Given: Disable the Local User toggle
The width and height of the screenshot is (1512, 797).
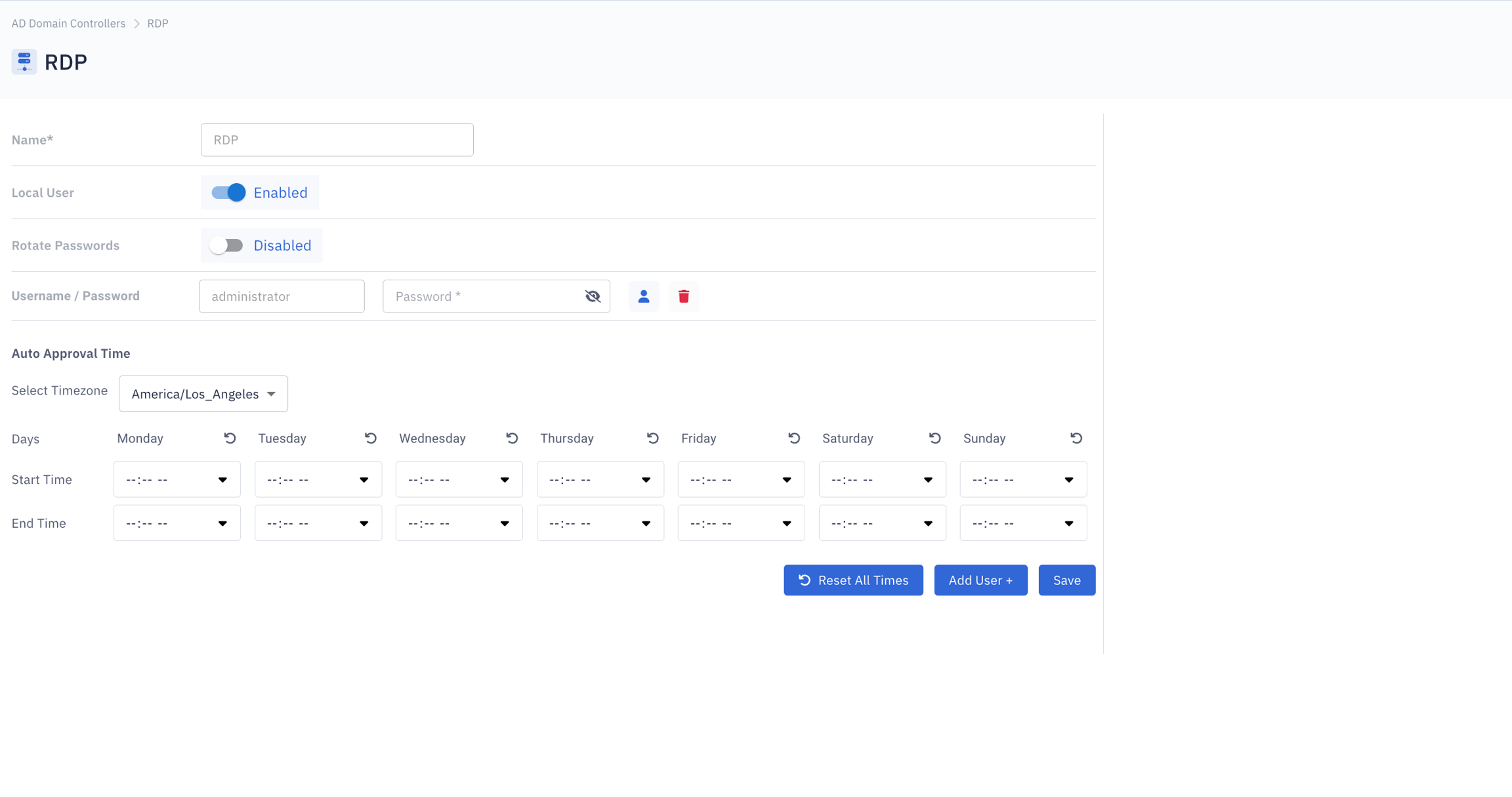Looking at the screenshot, I should (x=228, y=192).
